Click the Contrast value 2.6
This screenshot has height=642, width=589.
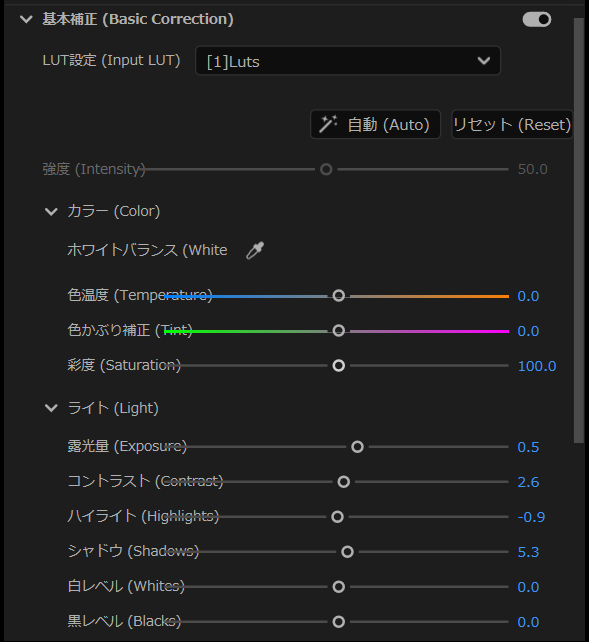[528, 482]
